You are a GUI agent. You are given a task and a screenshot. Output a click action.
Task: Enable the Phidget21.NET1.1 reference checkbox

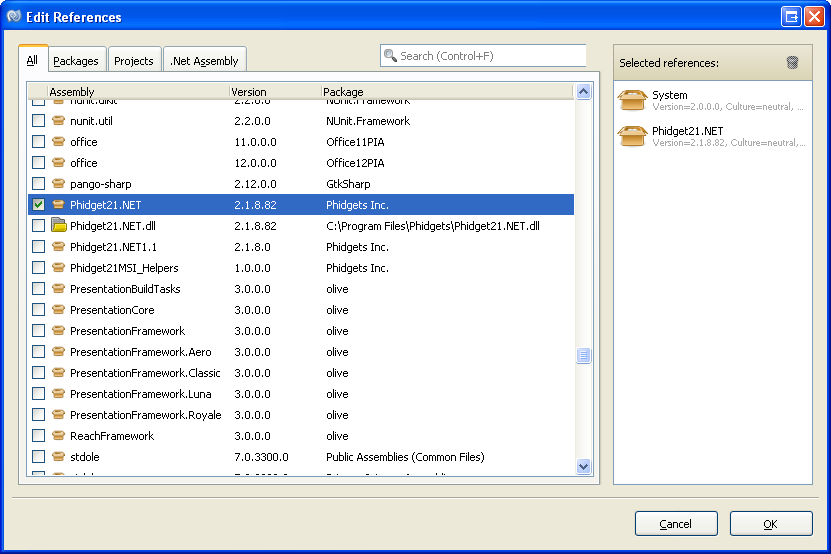[x=38, y=247]
